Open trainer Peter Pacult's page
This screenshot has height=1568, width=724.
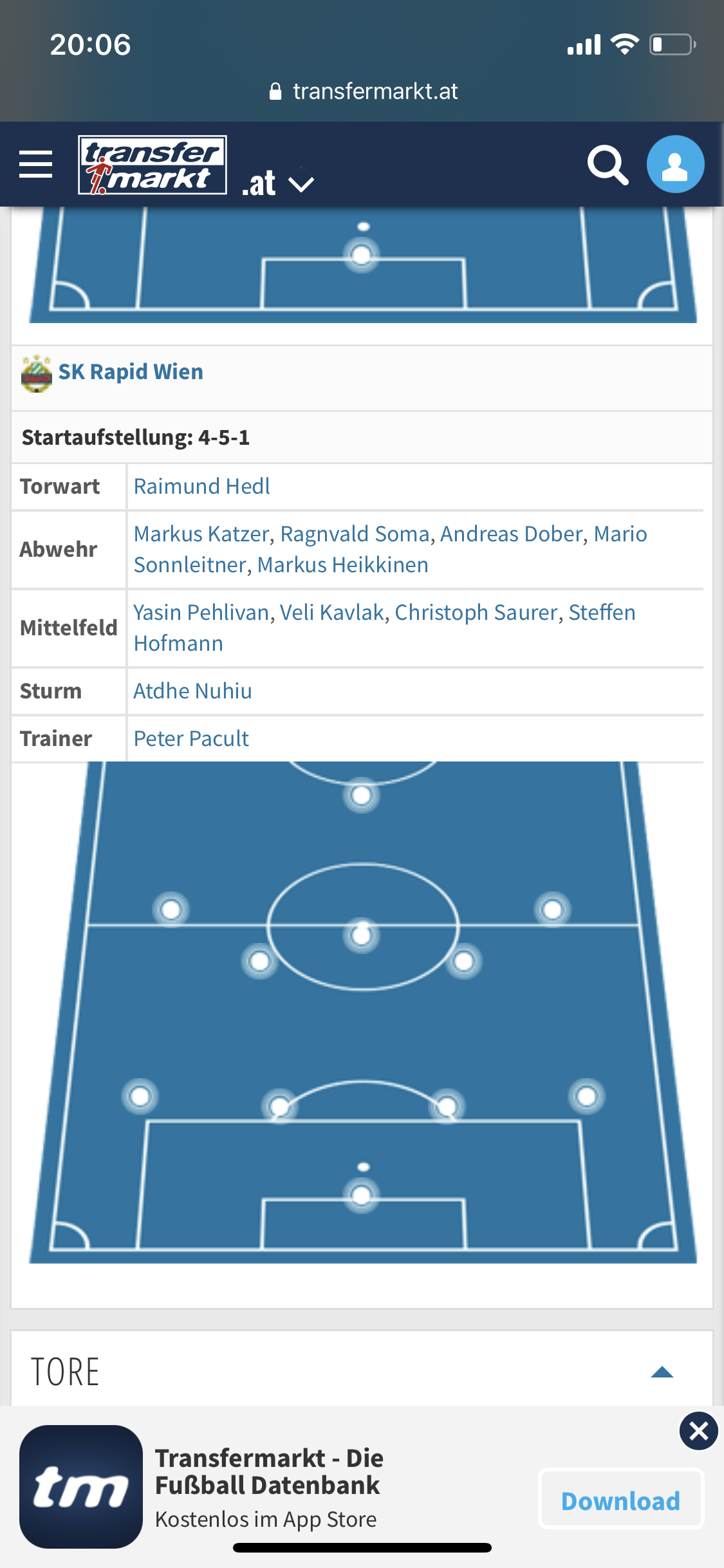click(x=191, y=739)
